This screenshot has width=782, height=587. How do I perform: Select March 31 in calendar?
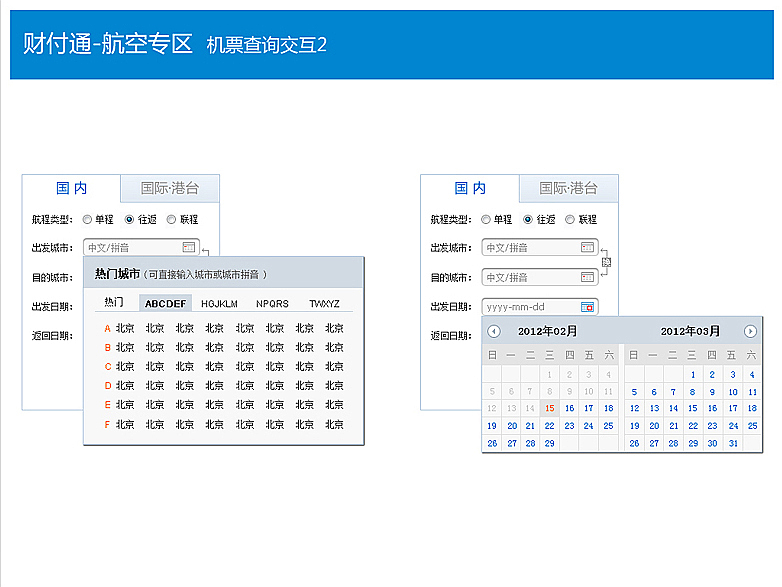(733, 443)
